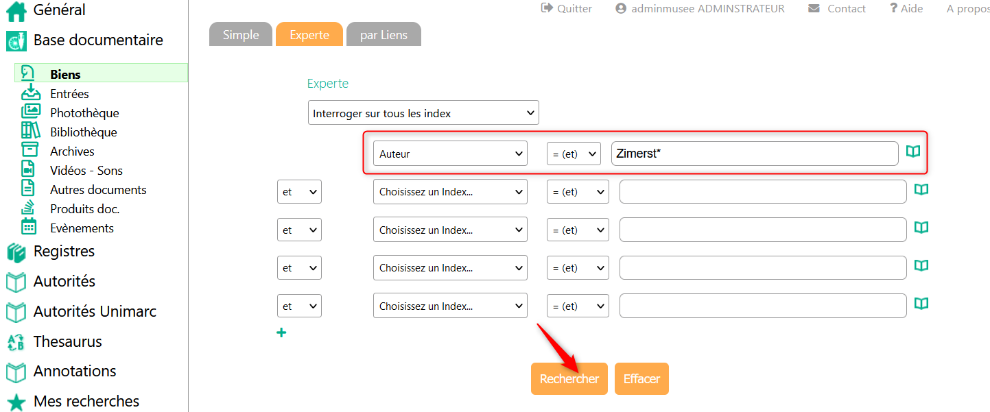Click the green plus icon to add criterion

tap(281, 333)
